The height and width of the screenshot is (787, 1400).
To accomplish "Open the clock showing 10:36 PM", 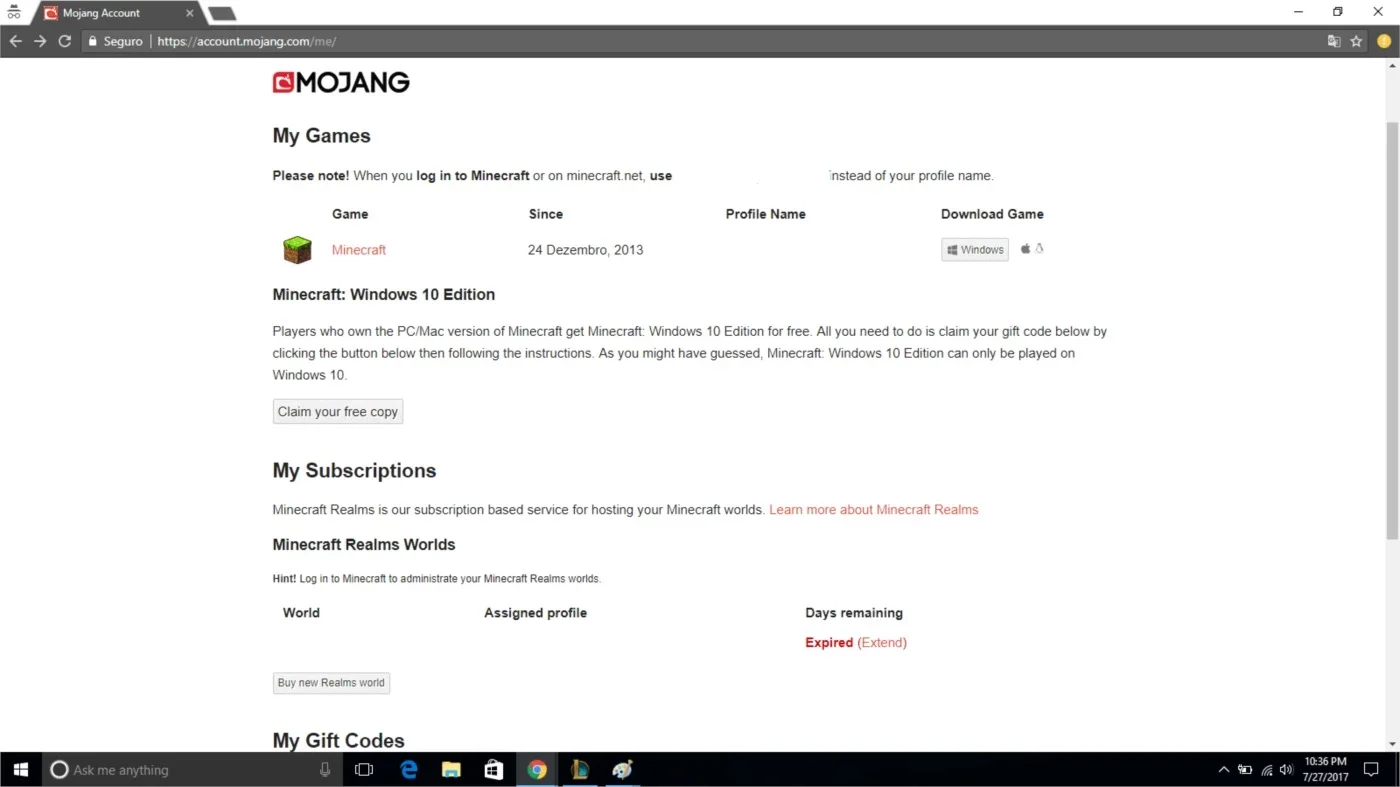I will (1325, 769).
